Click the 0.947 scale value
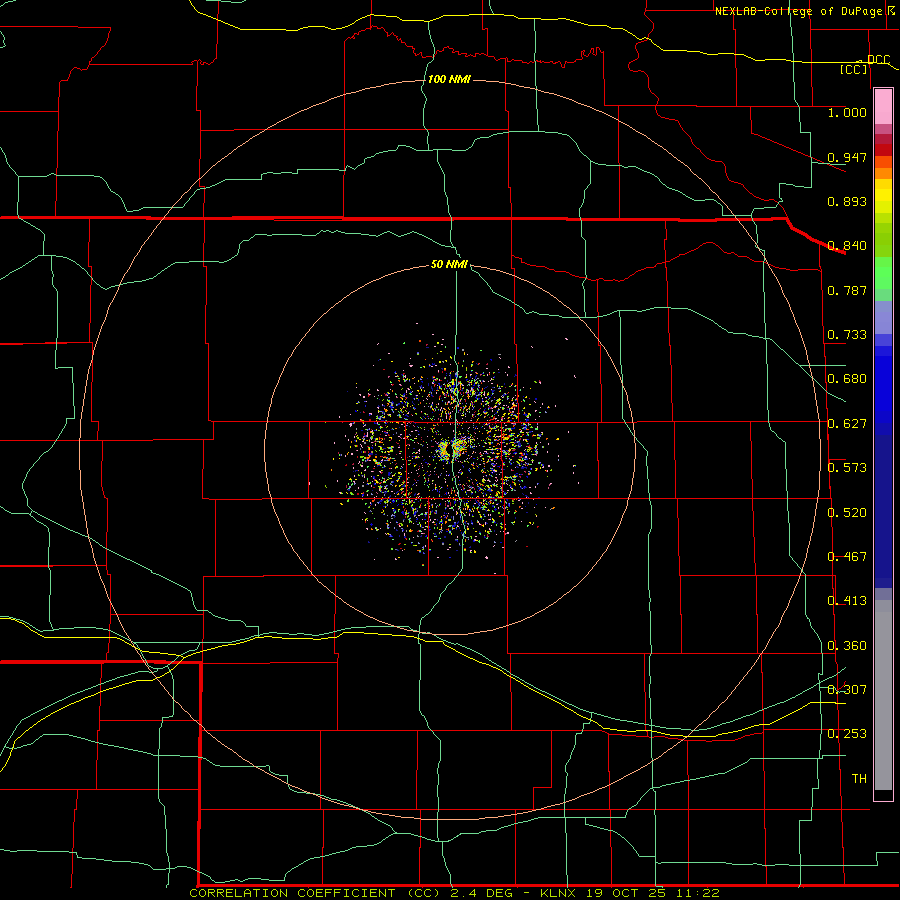The height and width of the screenshot is (900, 900). pos(847,157)
